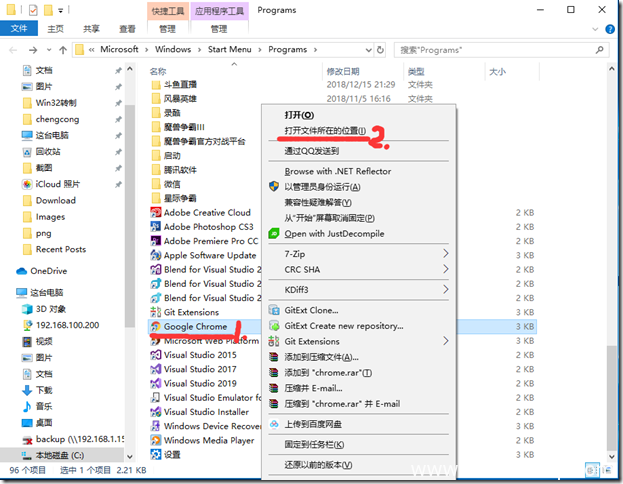Open the 查看 ribbon tab
The width and height of the screenshot is (623, 484).
pos(125,29)
